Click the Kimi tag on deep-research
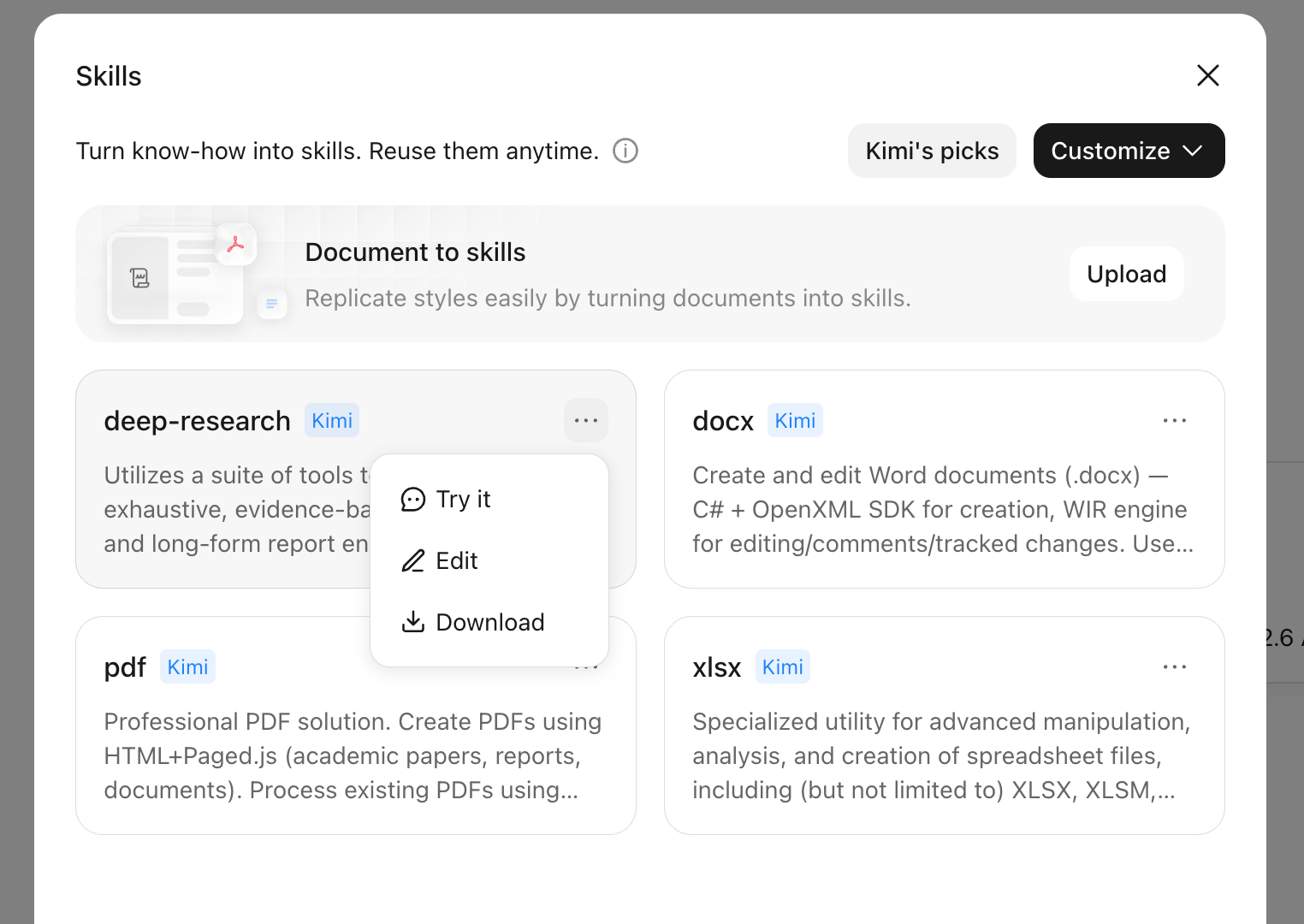 (332, 420)
